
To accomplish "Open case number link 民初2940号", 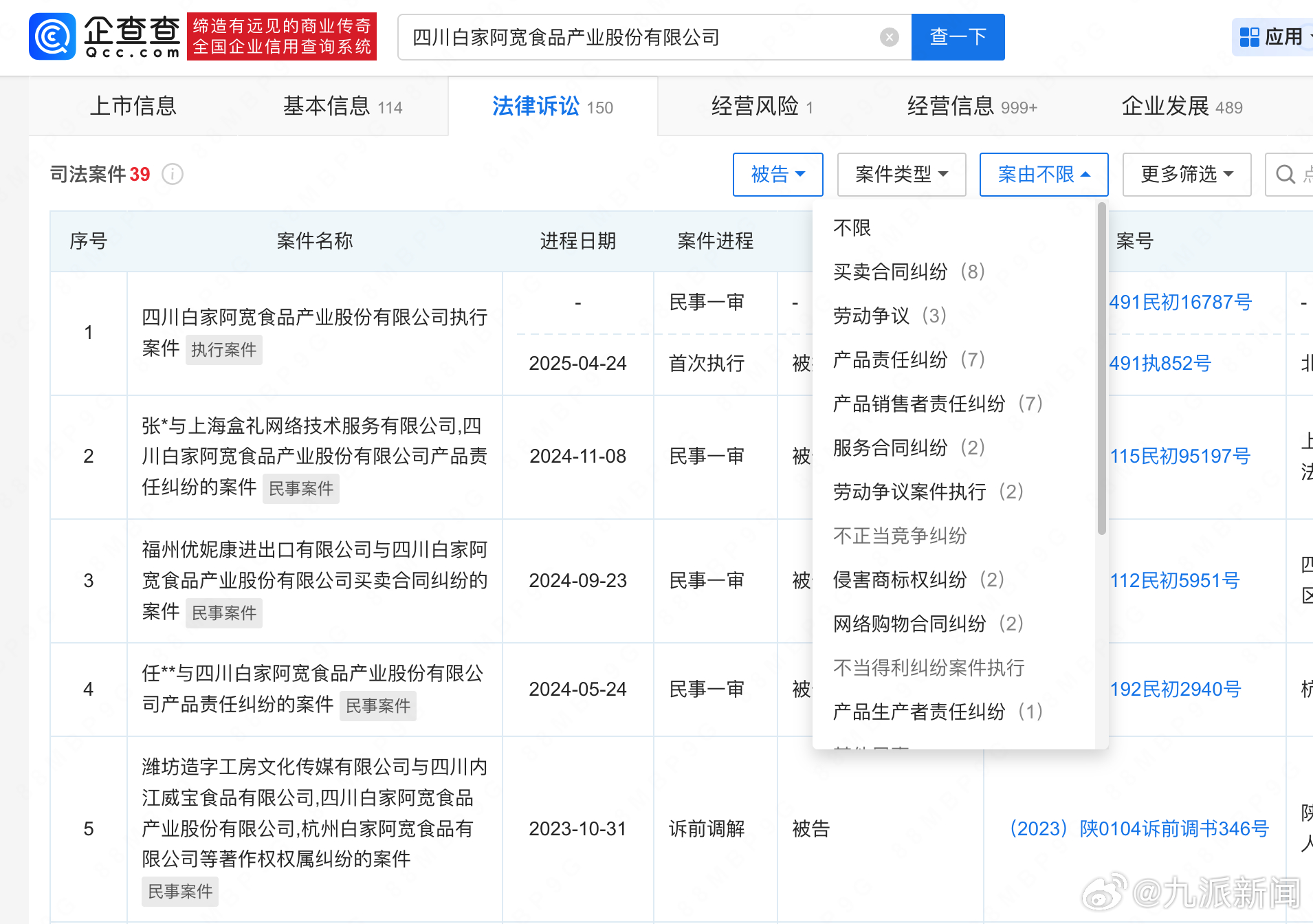I will [x=1175, y=690].
